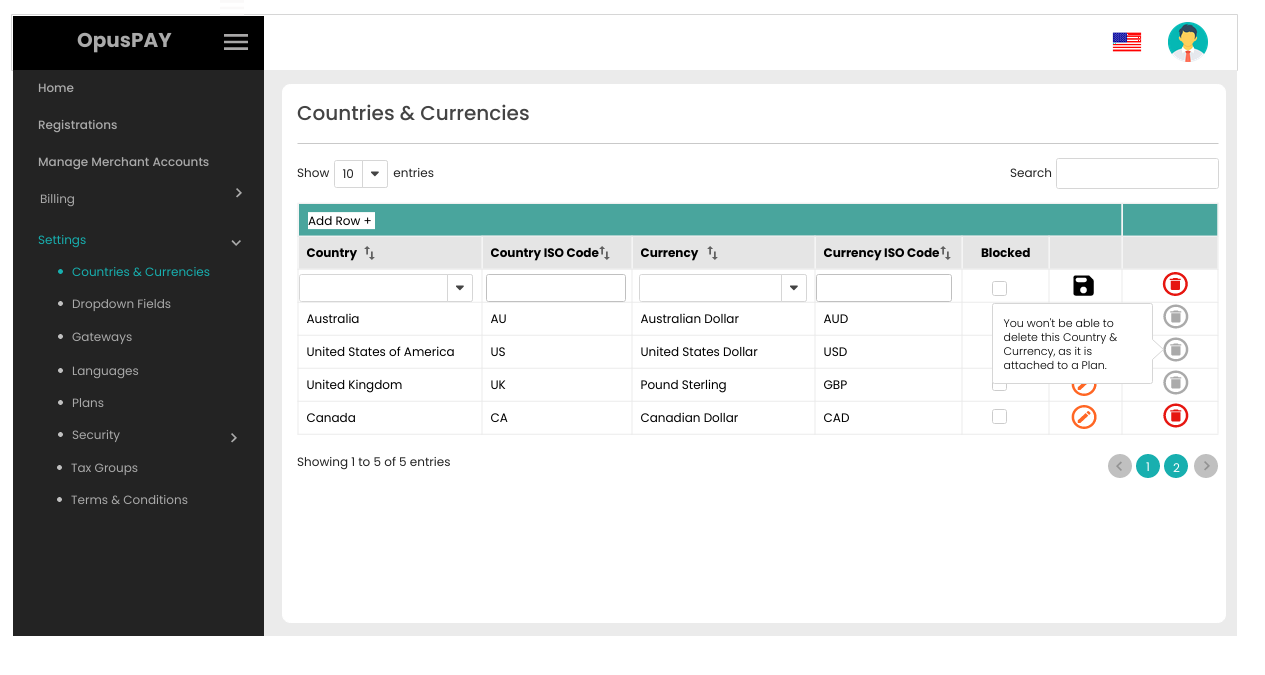
Task: Sort by Country column arrows
Action: tap(369, 253)
